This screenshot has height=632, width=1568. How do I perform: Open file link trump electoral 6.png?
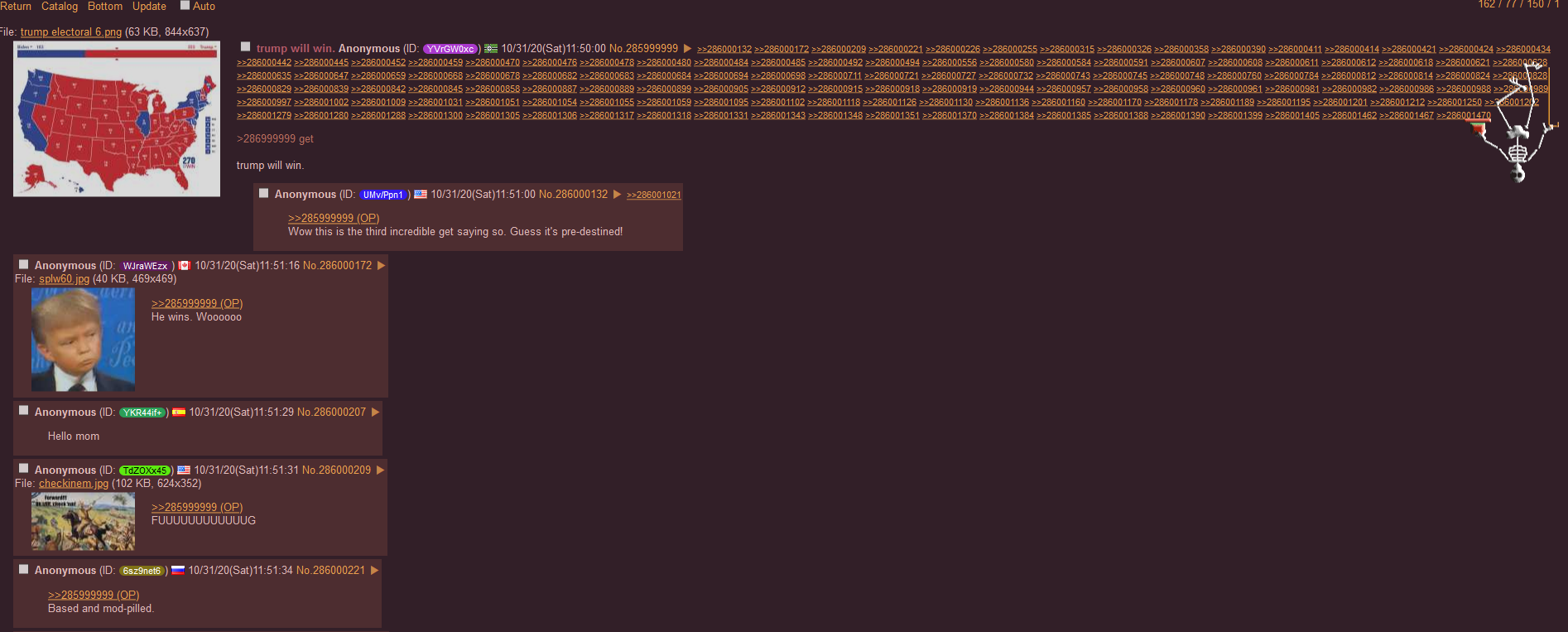tap(71, 31)
